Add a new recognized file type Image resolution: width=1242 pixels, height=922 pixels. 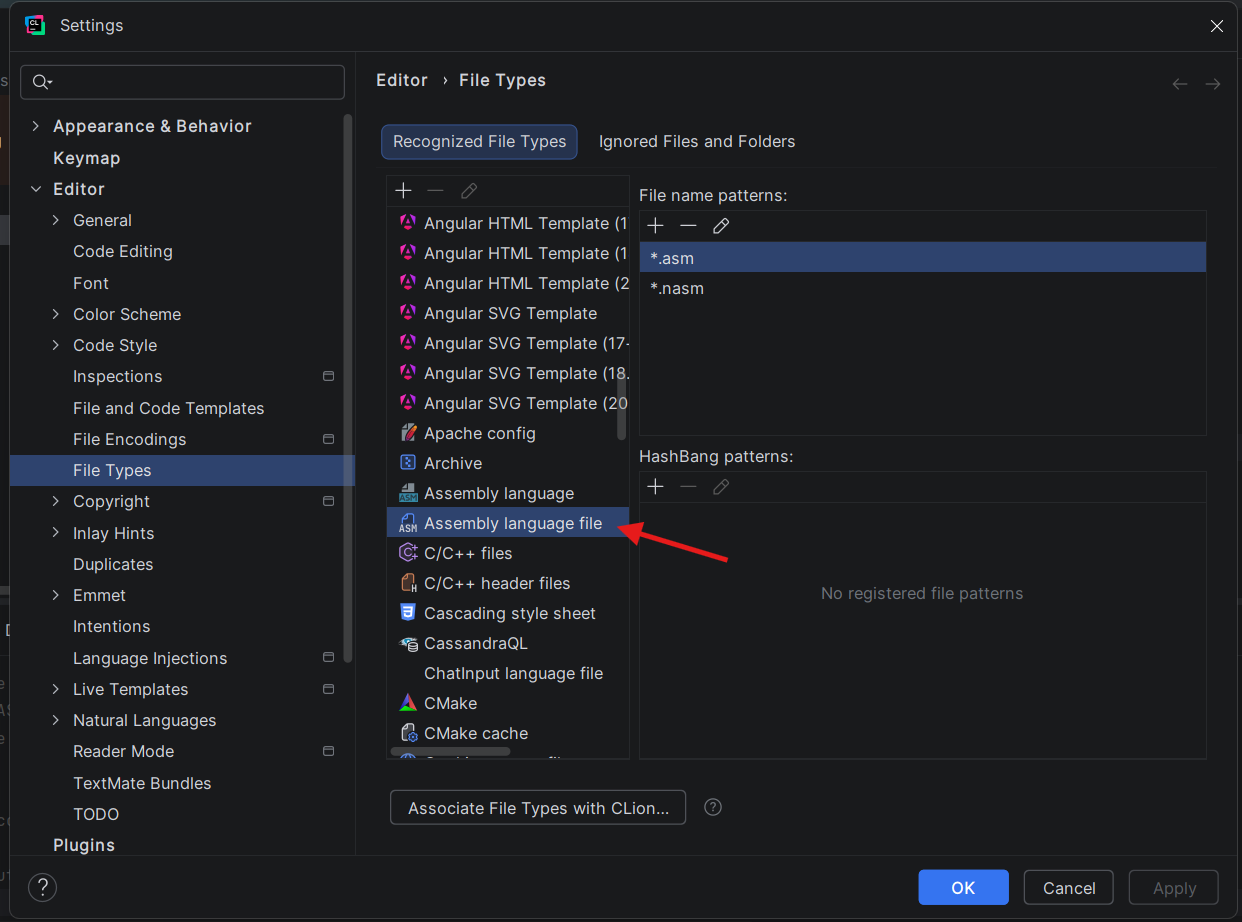[403, 190]
